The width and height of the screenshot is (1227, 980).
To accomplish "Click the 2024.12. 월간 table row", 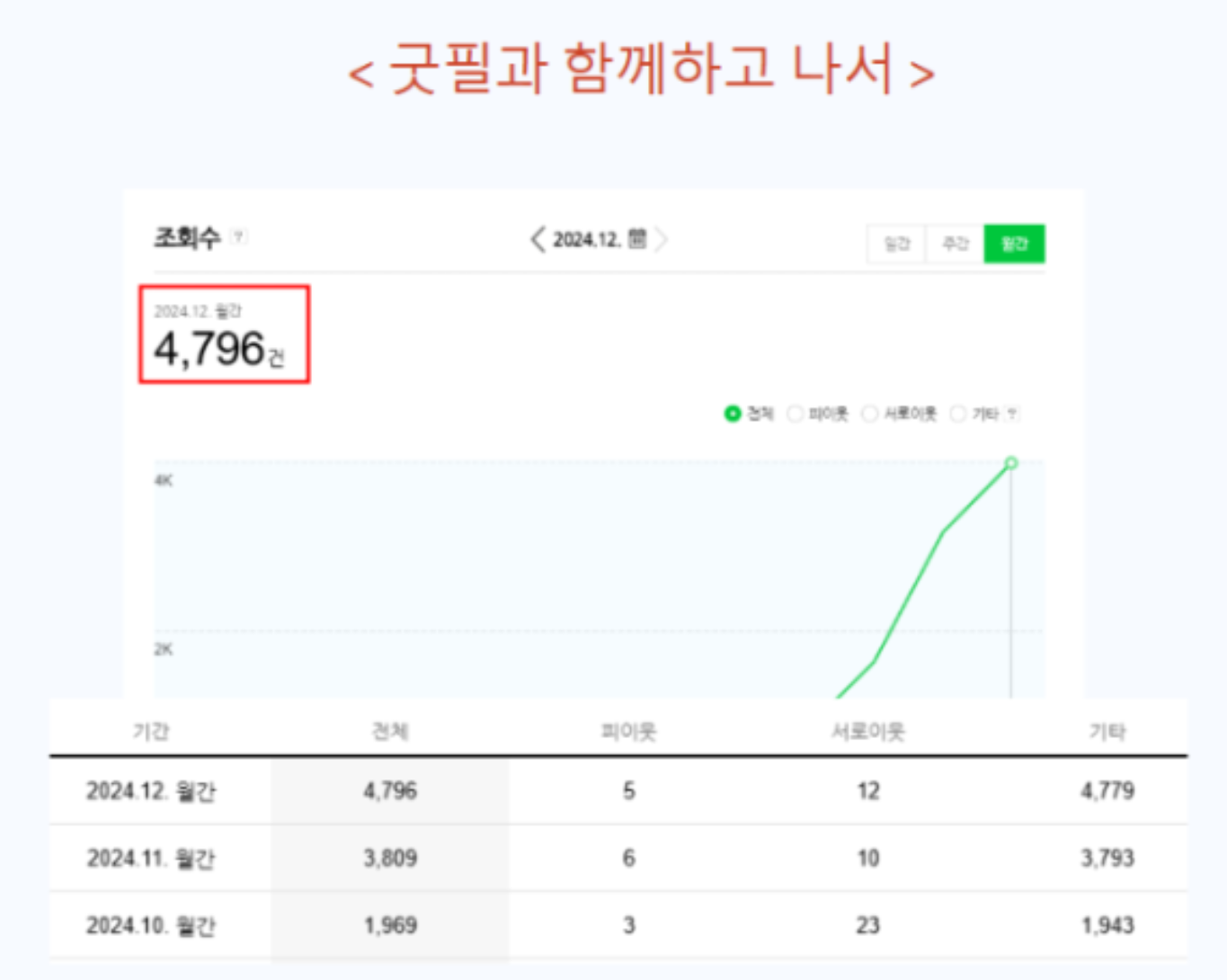I will 151,791.
